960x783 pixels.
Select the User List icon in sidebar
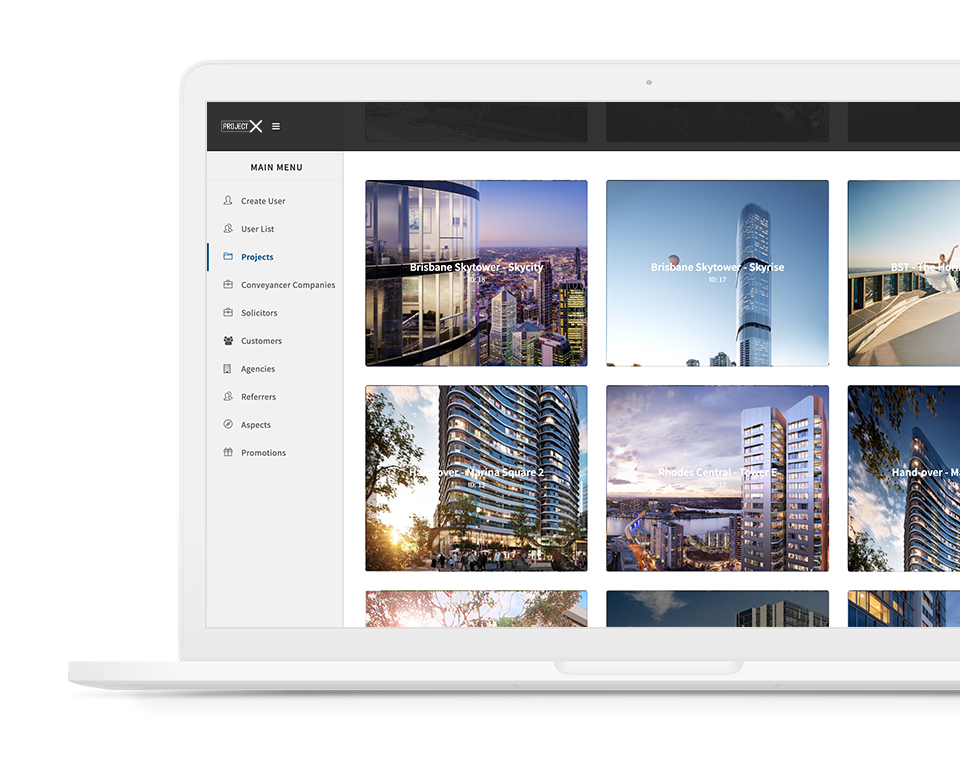point(228,229)
